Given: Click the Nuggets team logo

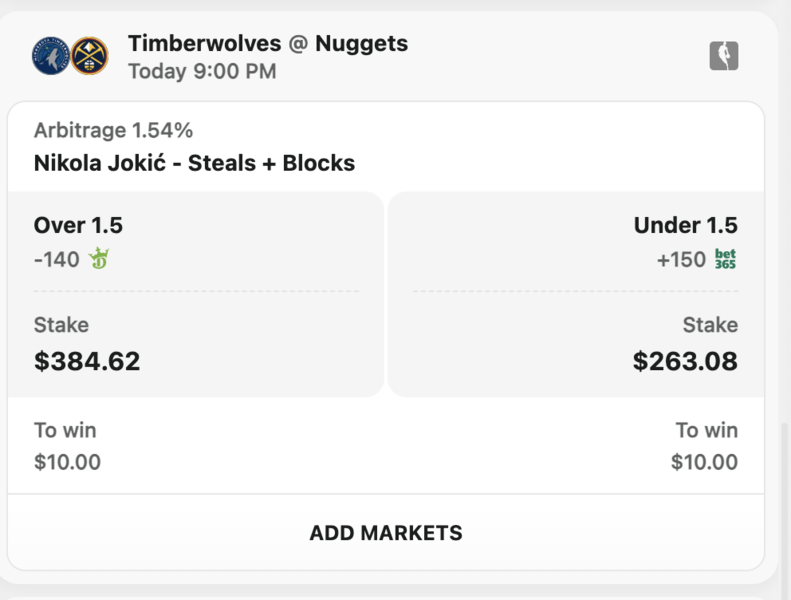Looking at the screenshot, I should (x=89, y=56).
